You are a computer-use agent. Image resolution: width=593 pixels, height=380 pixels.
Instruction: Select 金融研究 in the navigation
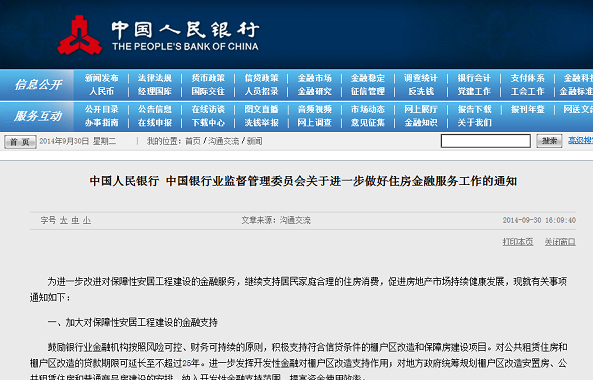coord(315,92)
